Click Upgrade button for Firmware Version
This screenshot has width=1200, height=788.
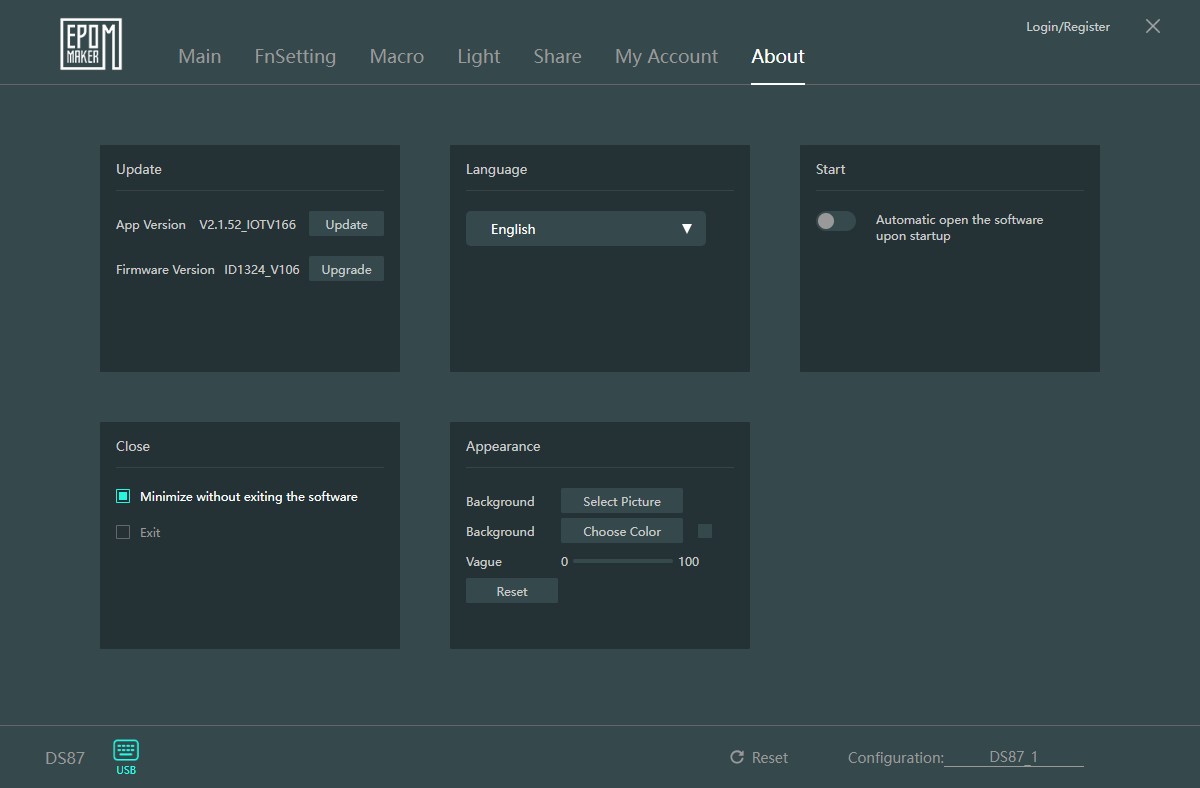click(x=346, y=269)
